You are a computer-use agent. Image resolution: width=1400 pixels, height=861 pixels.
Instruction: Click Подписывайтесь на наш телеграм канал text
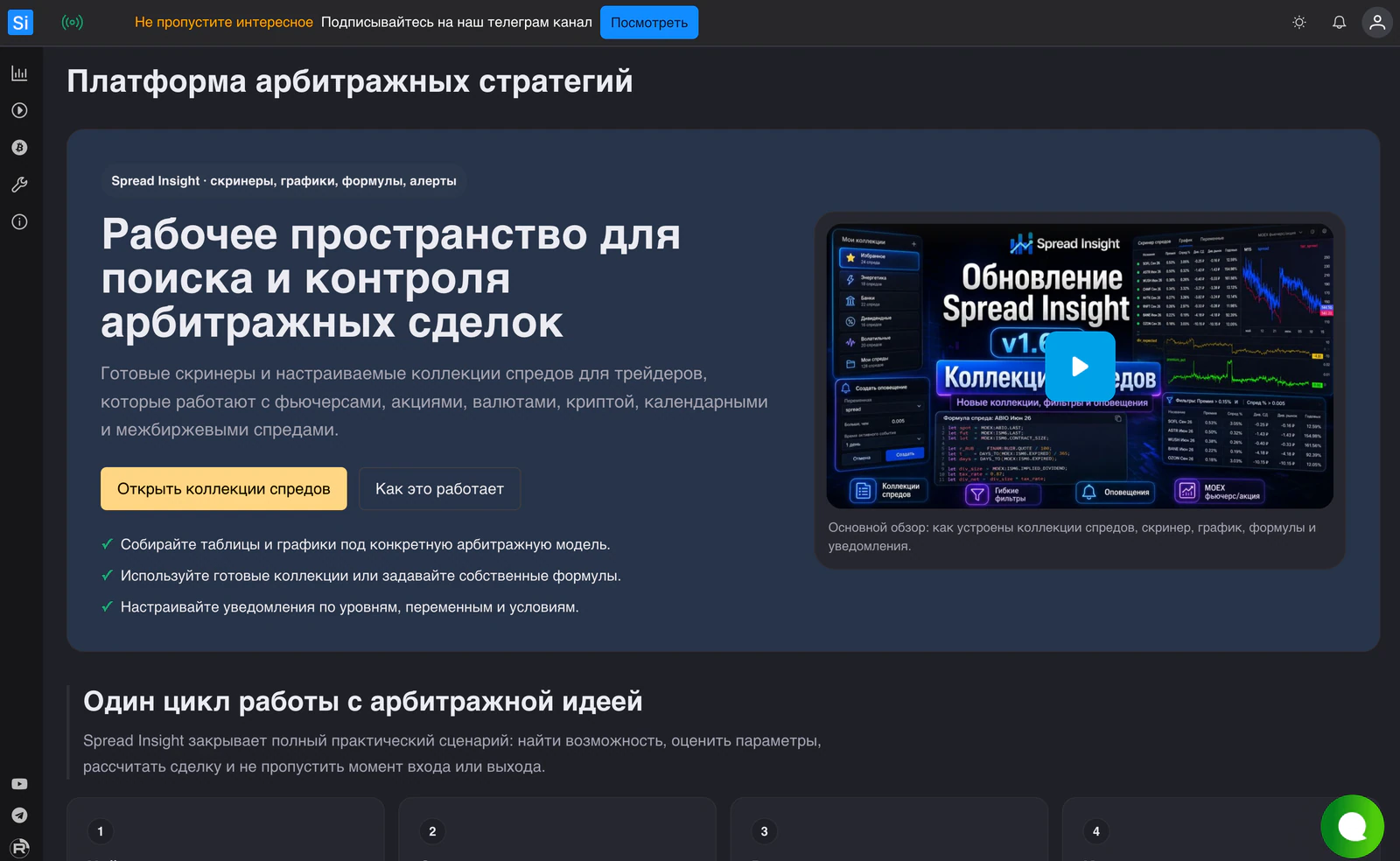click(457, 22)
